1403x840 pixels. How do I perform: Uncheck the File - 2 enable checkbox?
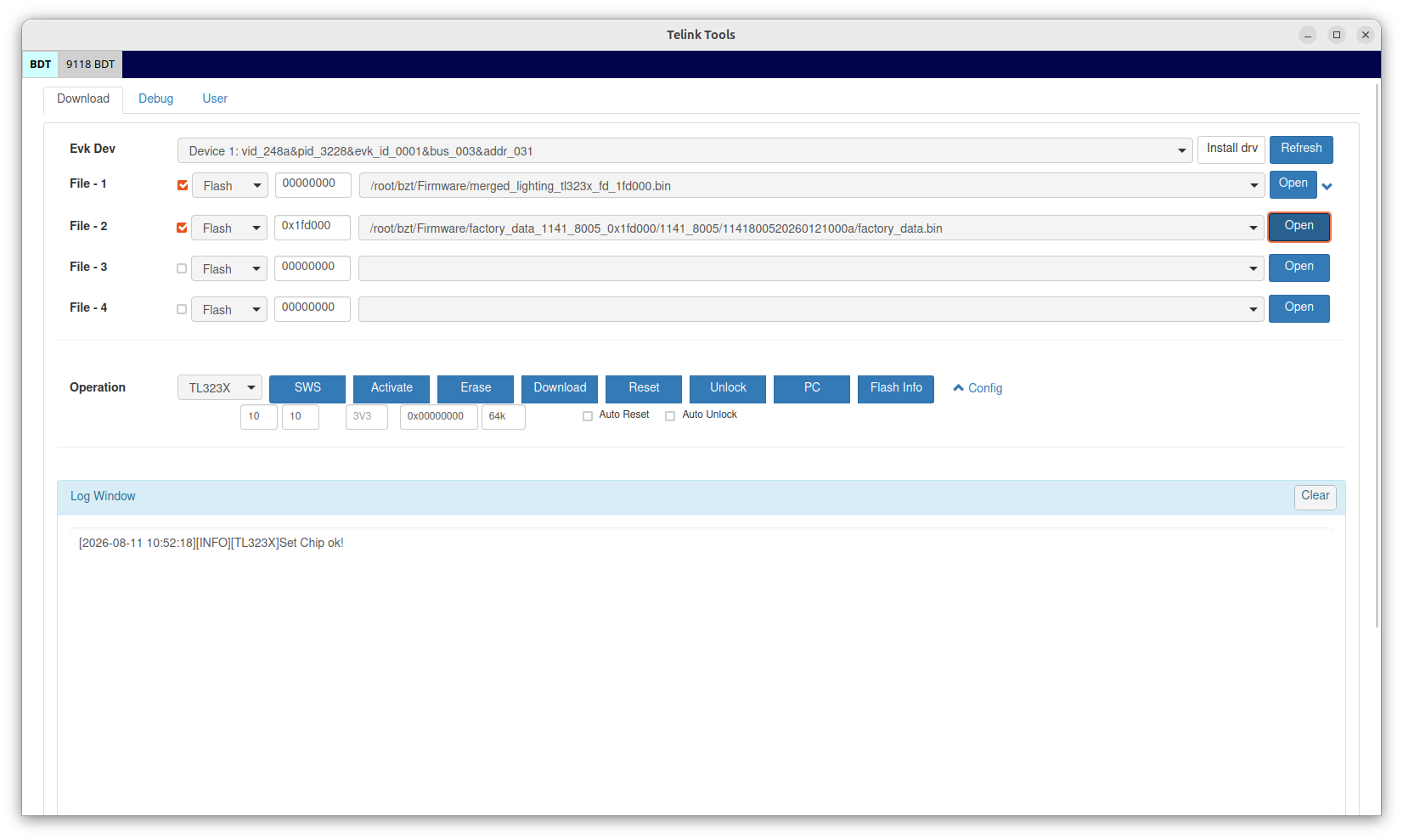coord(182,228)
